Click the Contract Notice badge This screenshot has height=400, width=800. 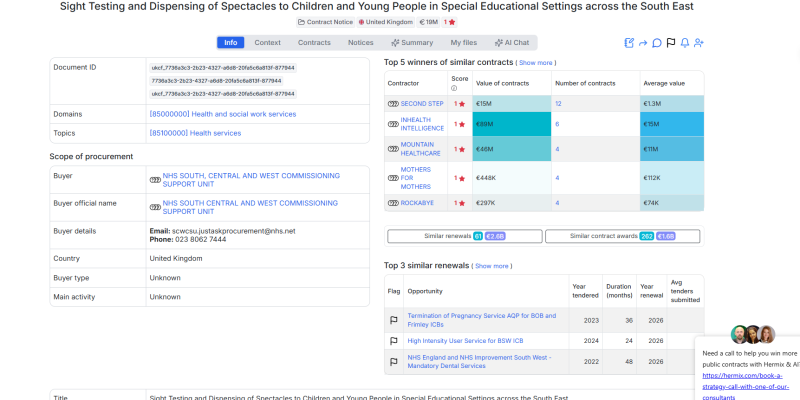coord(326,22)
